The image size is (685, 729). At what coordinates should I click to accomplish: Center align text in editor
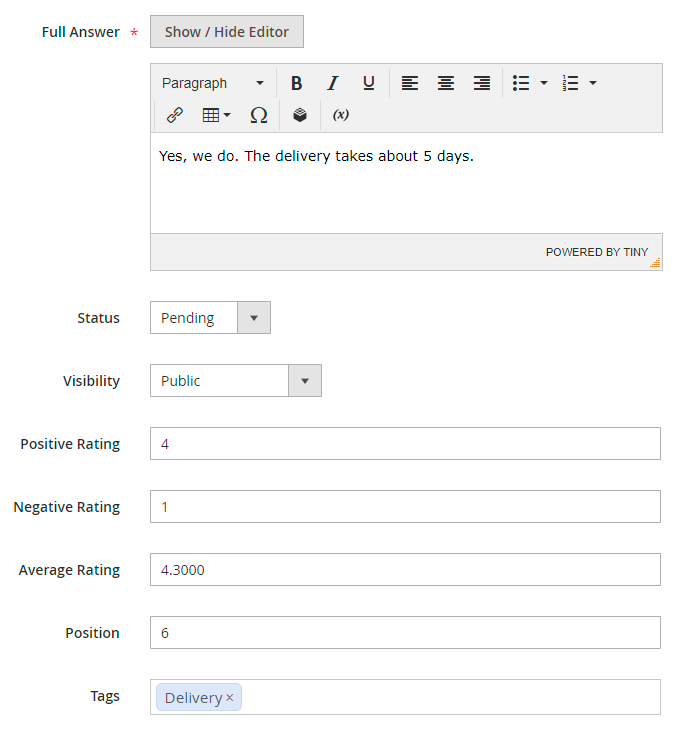[446, 83]
